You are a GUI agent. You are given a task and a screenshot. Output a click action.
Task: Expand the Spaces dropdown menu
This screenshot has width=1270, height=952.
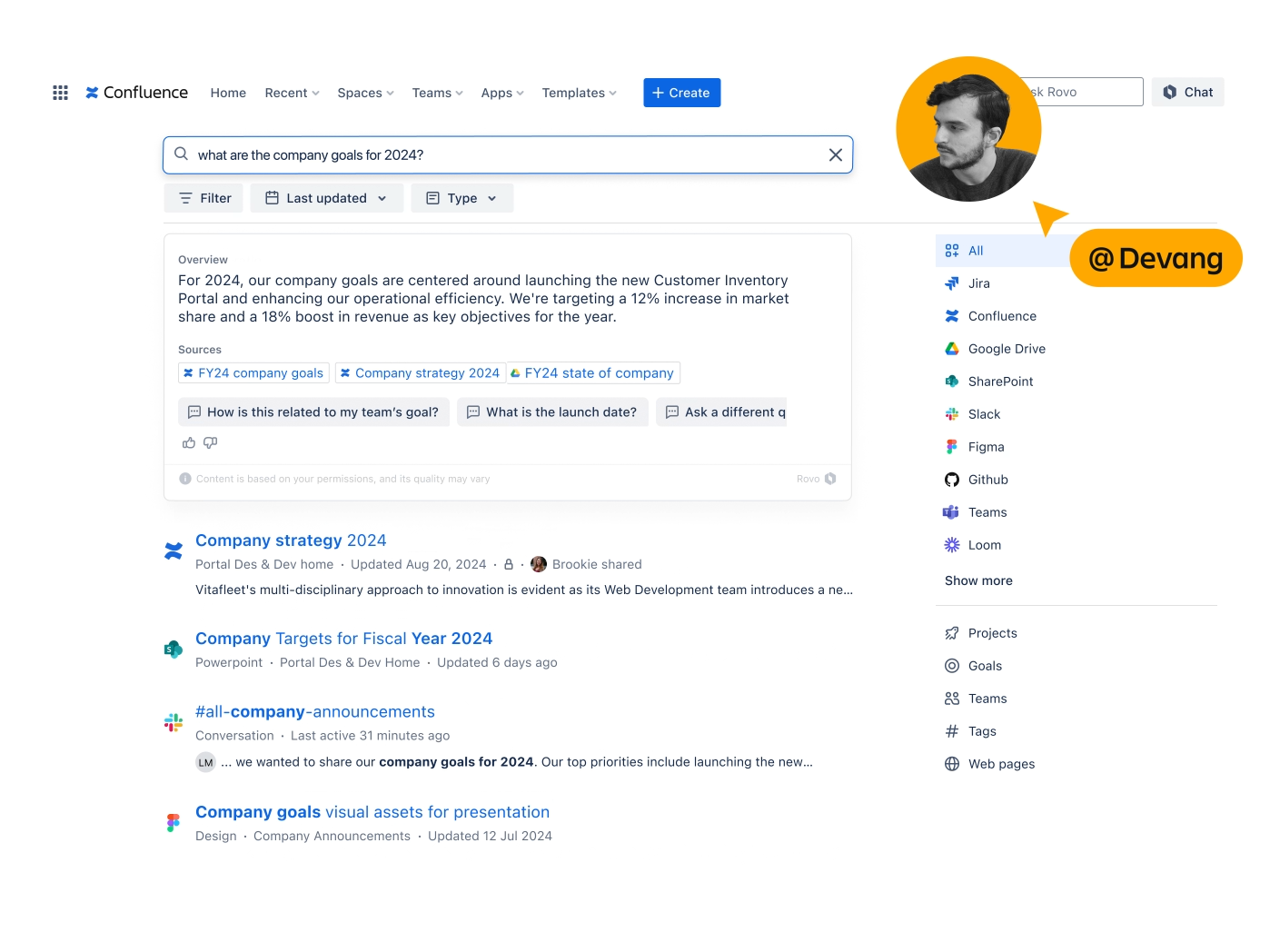click(366, 93)
